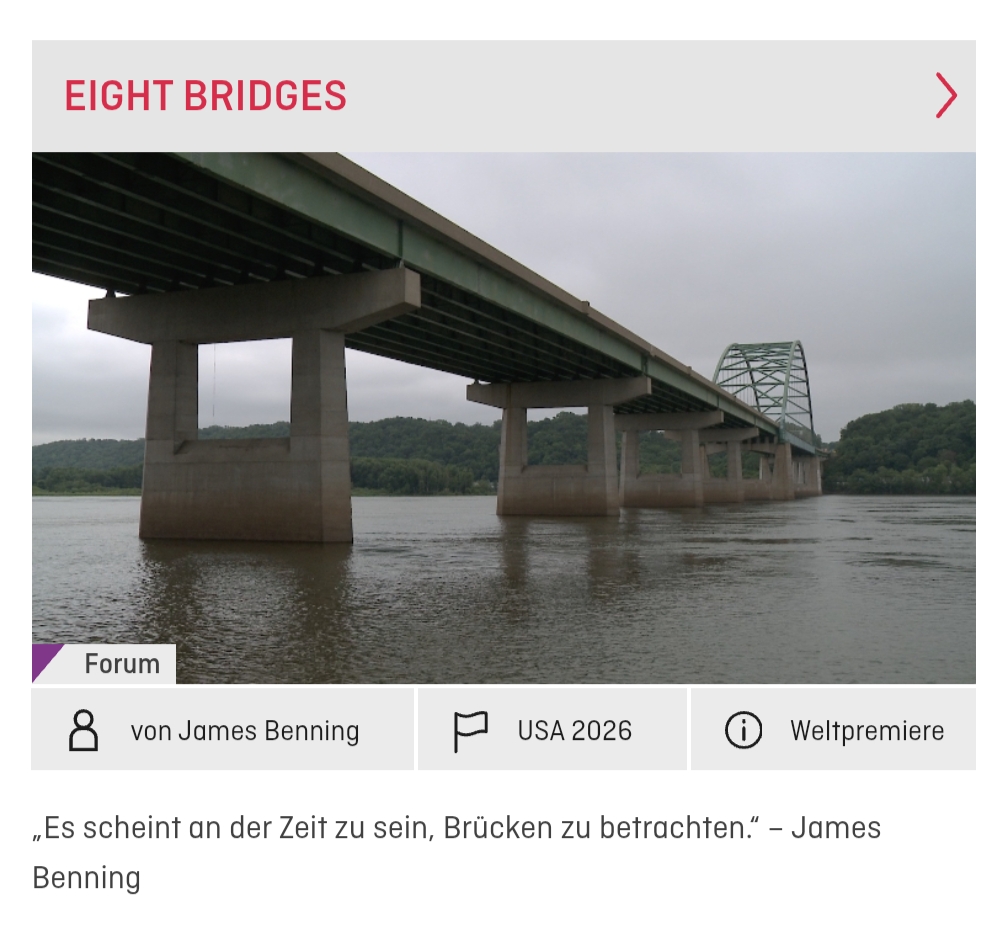Open film details via the red chevron arrow
This screenshot has width=1008, height=932.
pos(946,96)
